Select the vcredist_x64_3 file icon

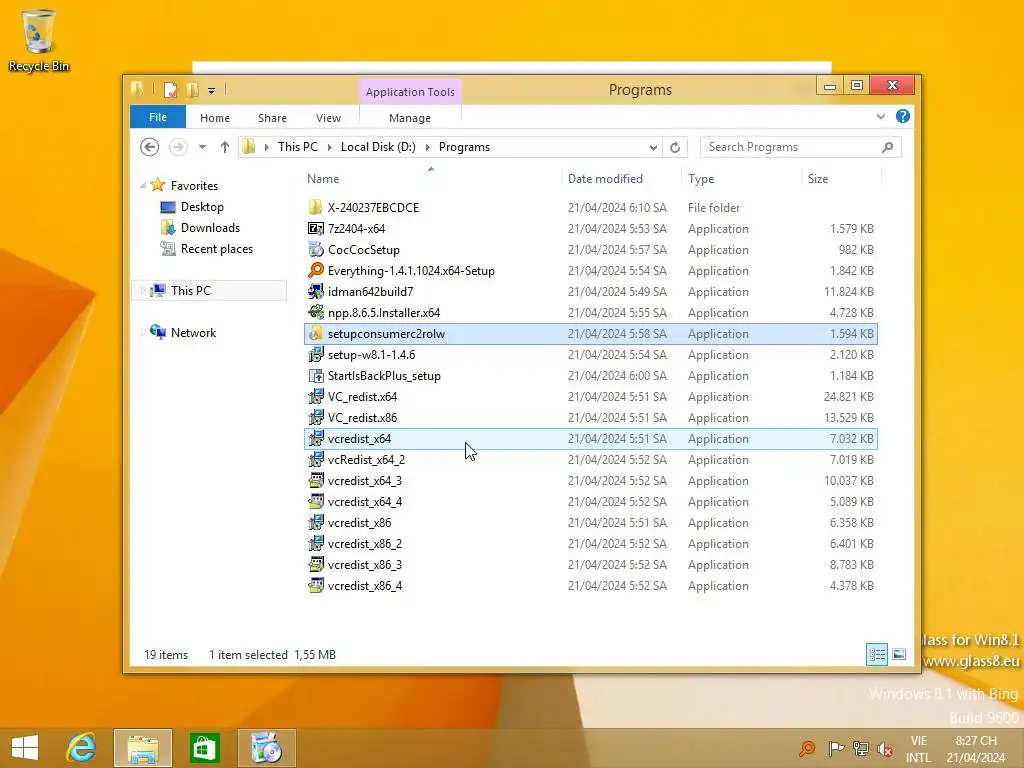click(x=315, y=481)
